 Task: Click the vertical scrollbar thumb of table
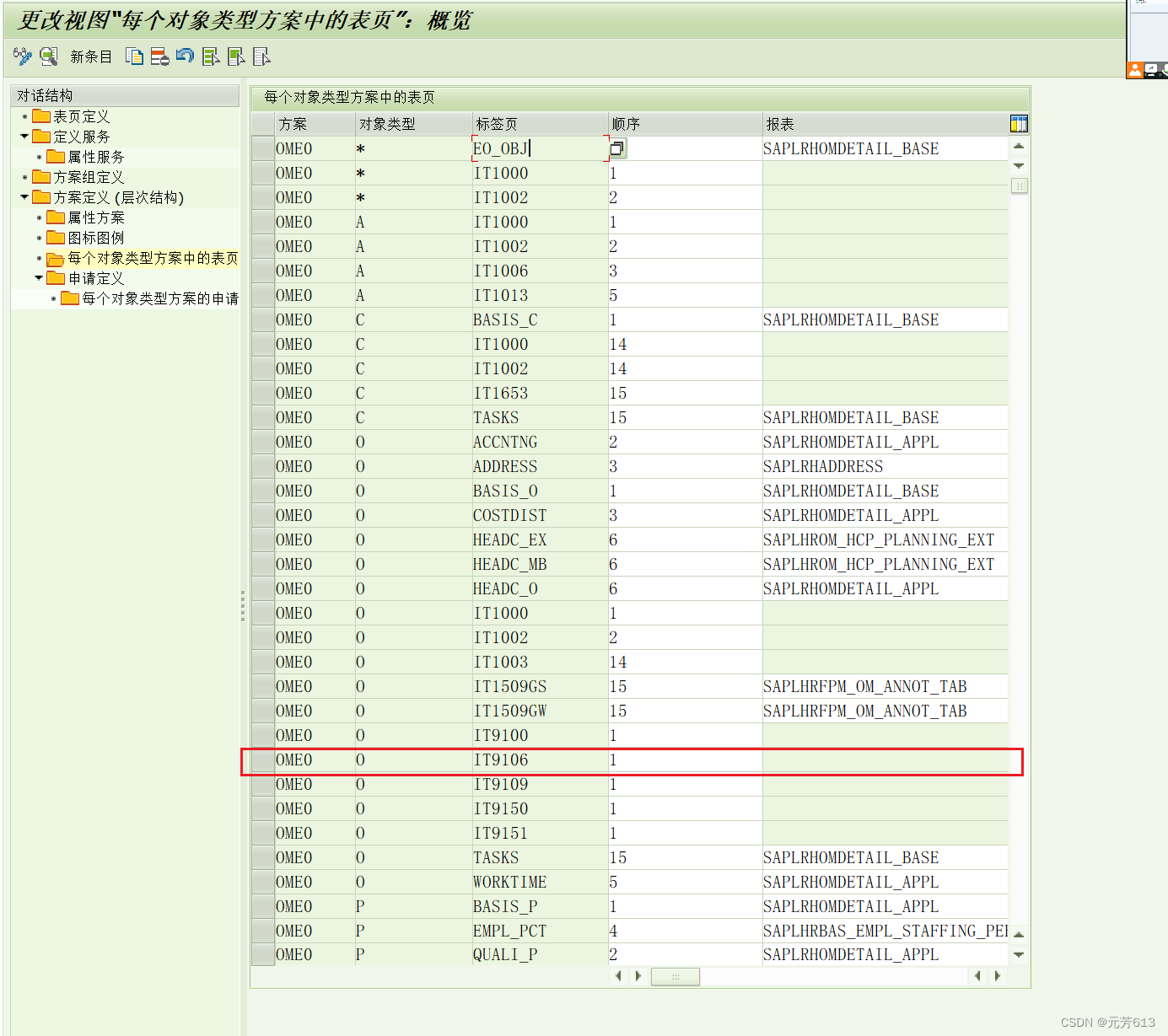tap(1019, 185)
